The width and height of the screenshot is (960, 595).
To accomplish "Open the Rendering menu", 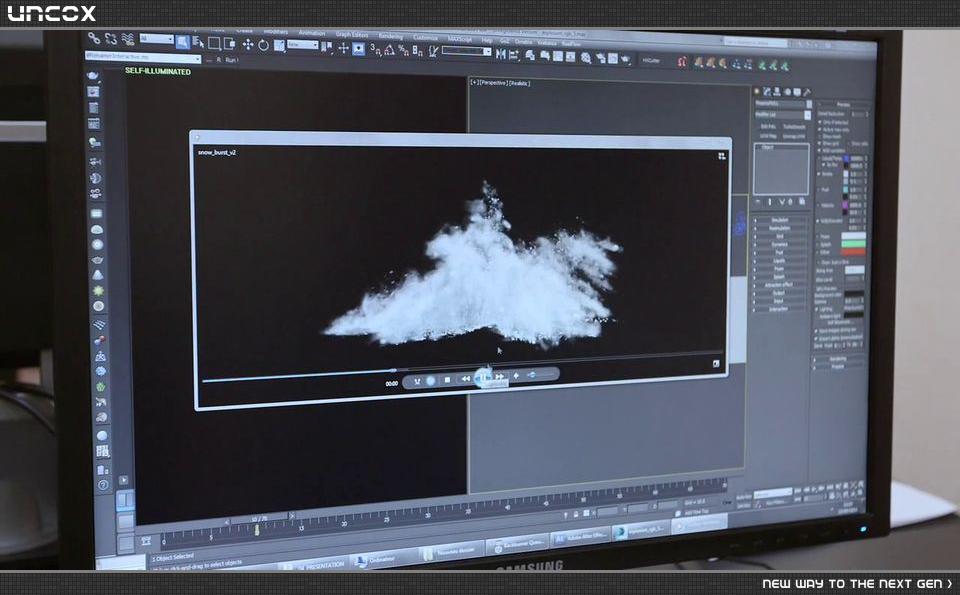I will (x=391, y=36).
